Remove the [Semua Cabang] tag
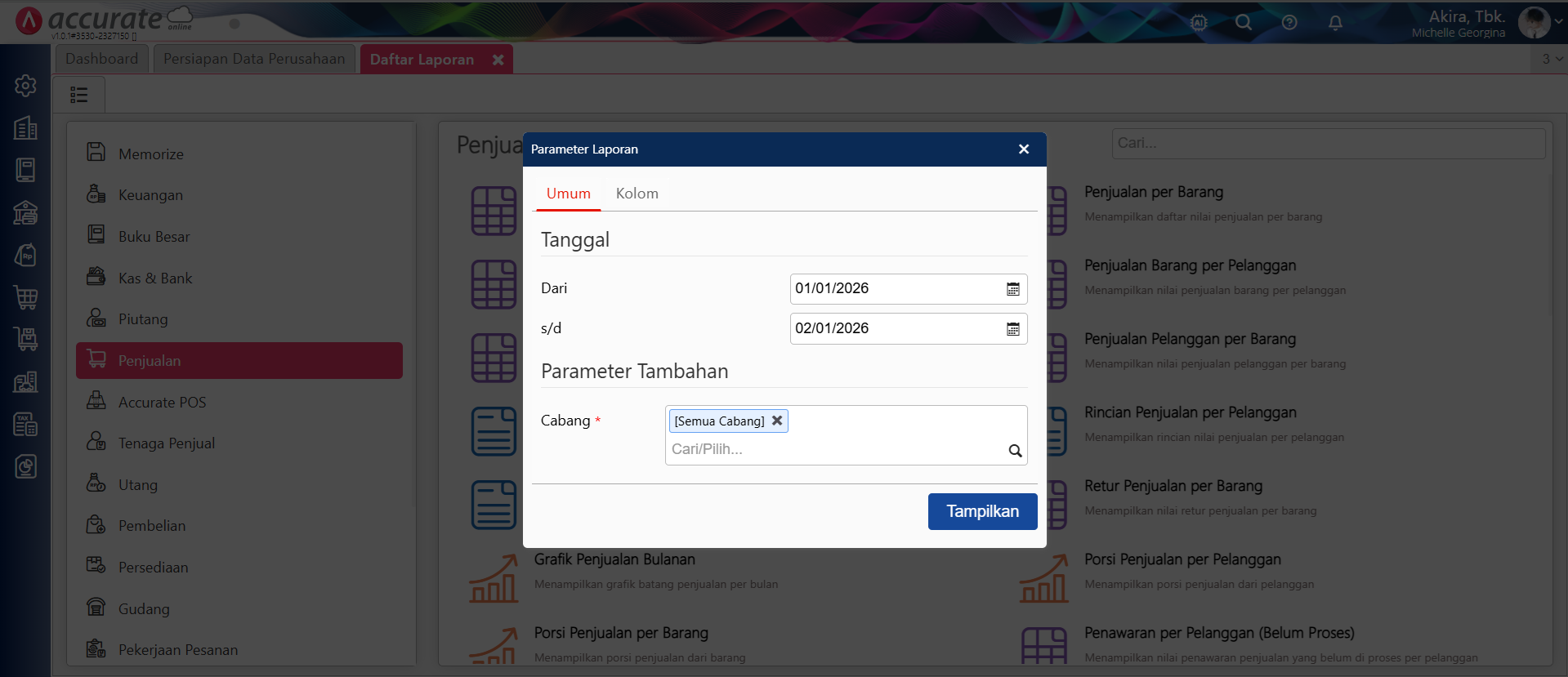Screen dimensions: 1568x677 (x=777, y=421)
